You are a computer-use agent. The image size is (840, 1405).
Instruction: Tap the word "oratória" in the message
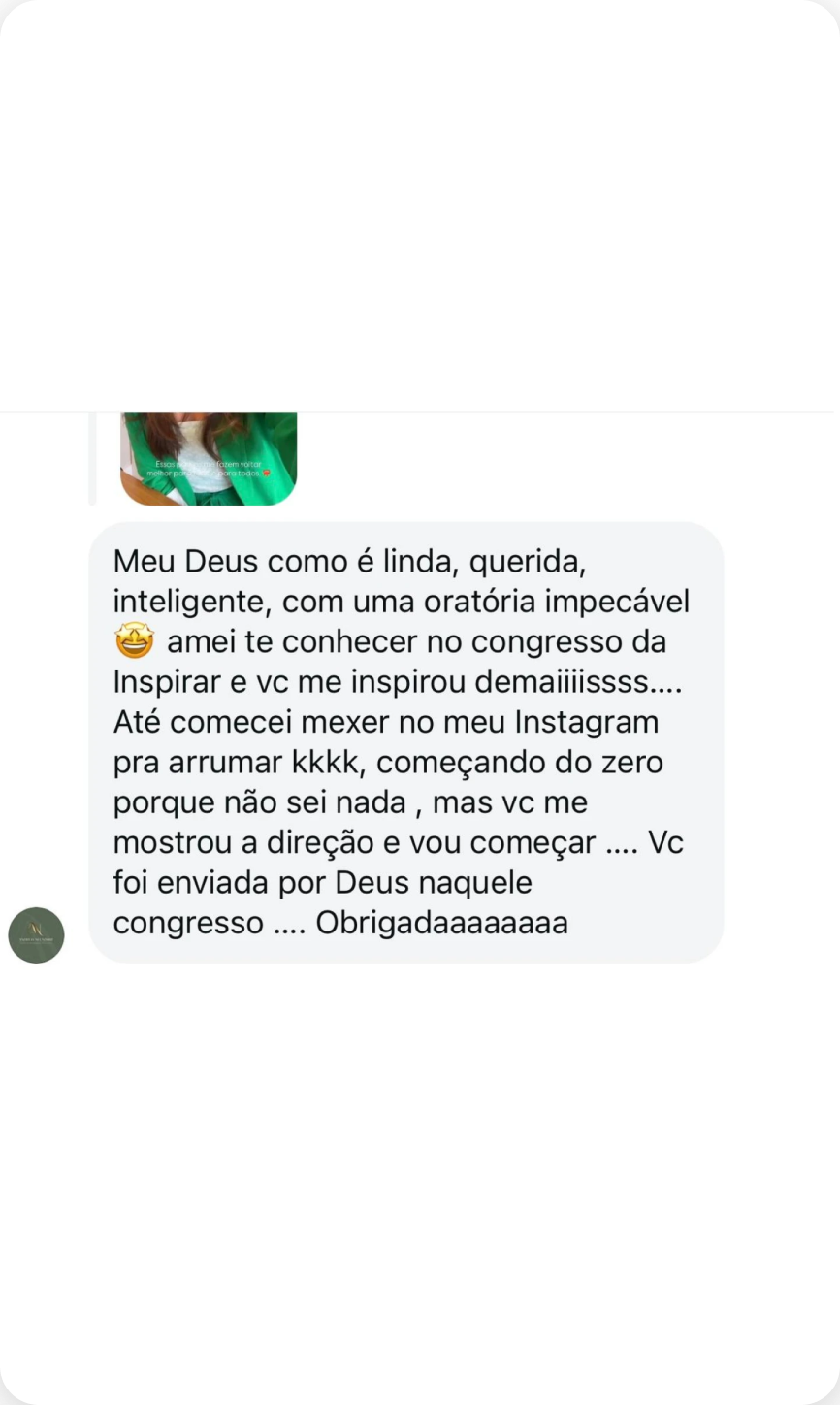coord(465,602)
